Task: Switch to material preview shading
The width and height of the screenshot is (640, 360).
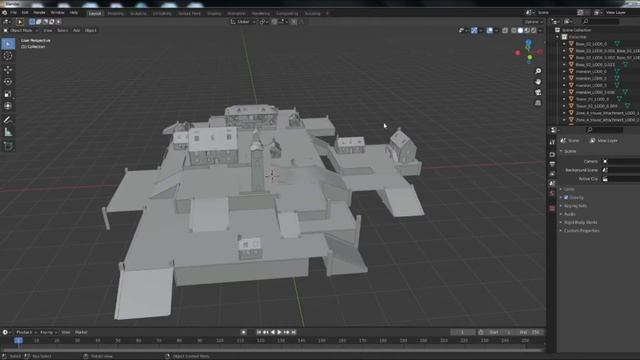Action: 527,30
